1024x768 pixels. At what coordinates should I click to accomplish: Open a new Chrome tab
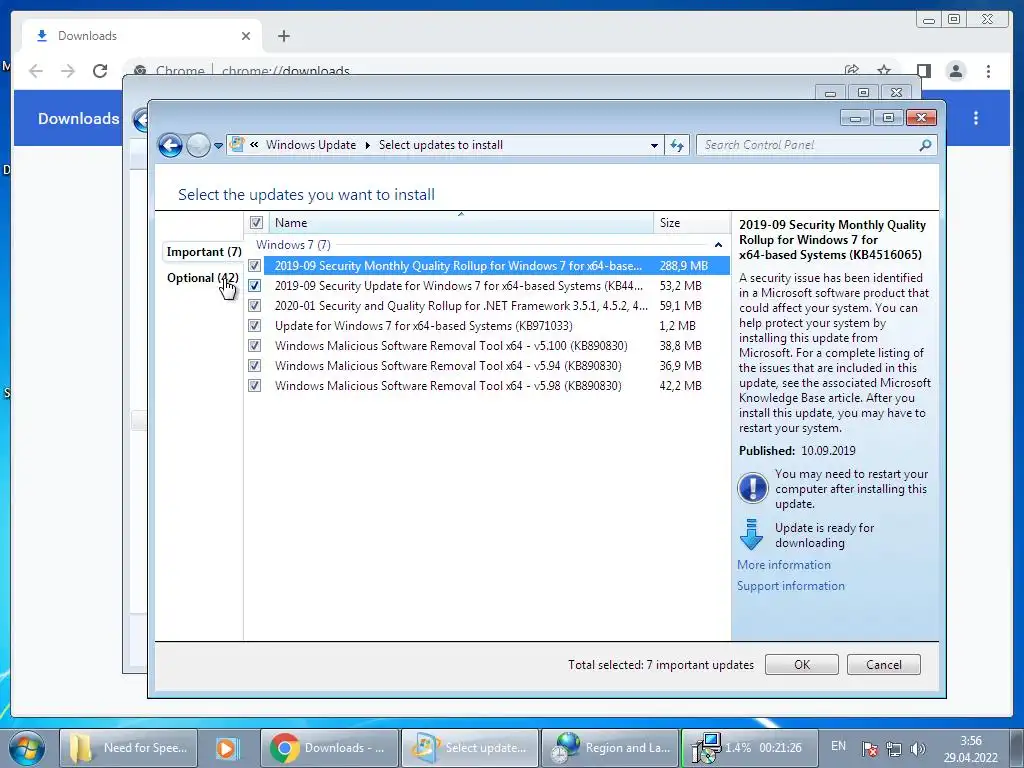[x=283, y=36]
